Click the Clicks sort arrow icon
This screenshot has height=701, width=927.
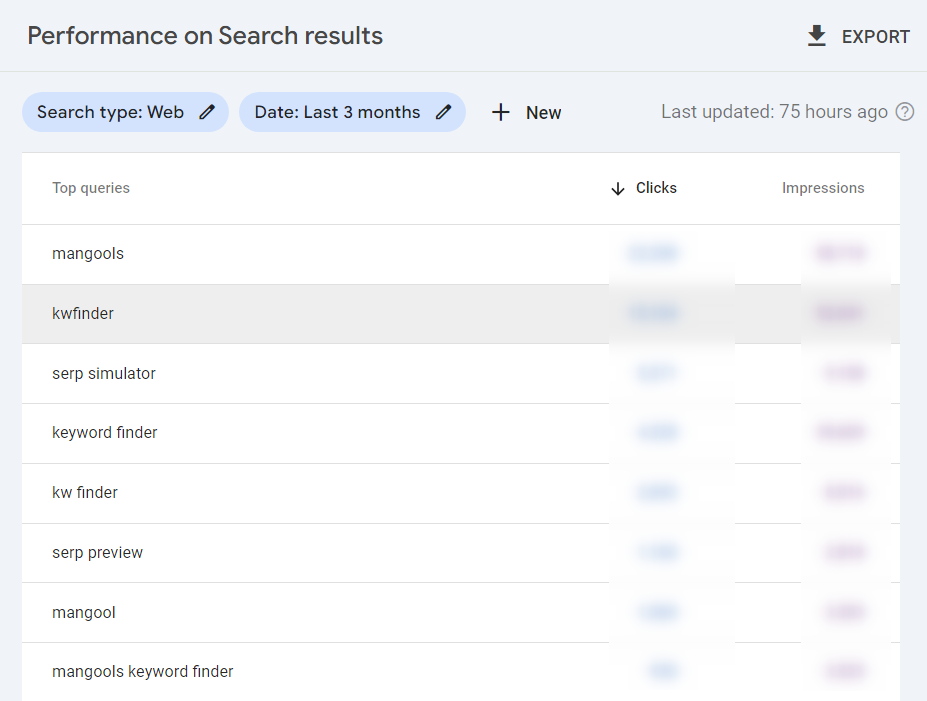[x=618, y=189]
